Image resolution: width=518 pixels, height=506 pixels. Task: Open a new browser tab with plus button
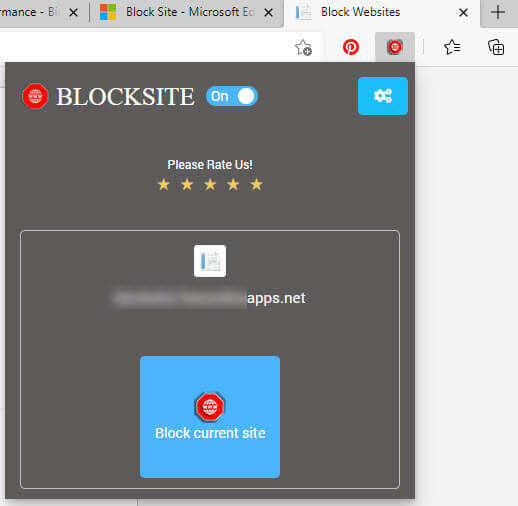tap(498, 13)
